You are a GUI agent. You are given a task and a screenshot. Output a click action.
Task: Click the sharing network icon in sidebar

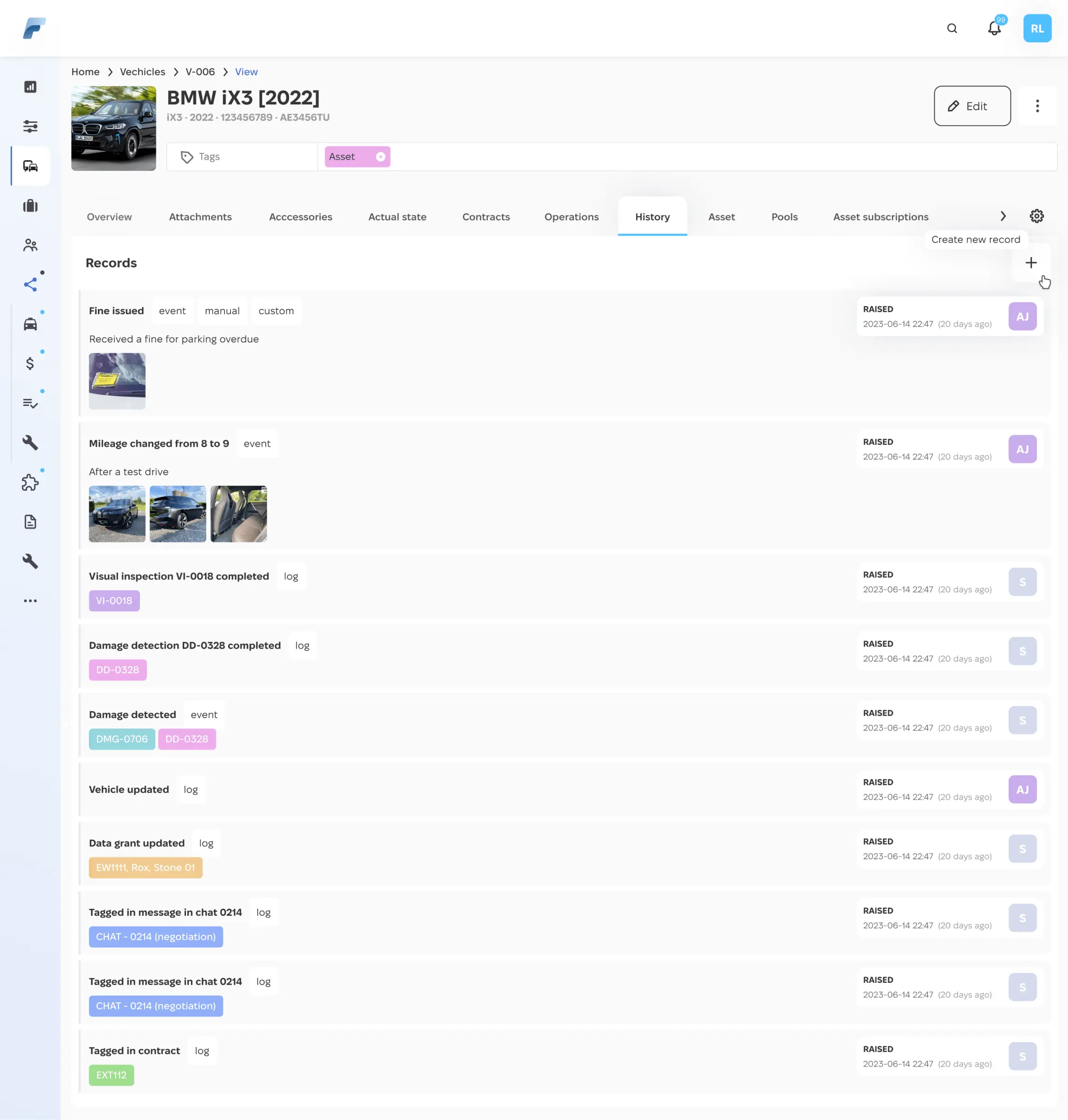click(x=30, y=285)
